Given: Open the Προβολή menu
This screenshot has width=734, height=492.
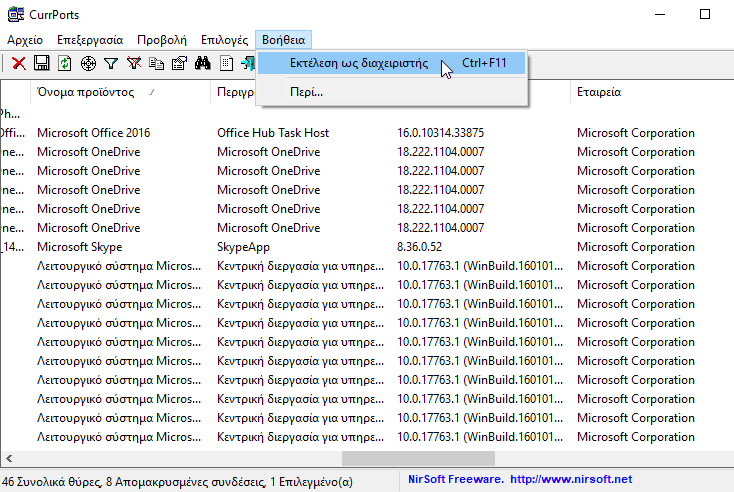Looking at the screenshot, I should tap(161, 40).
